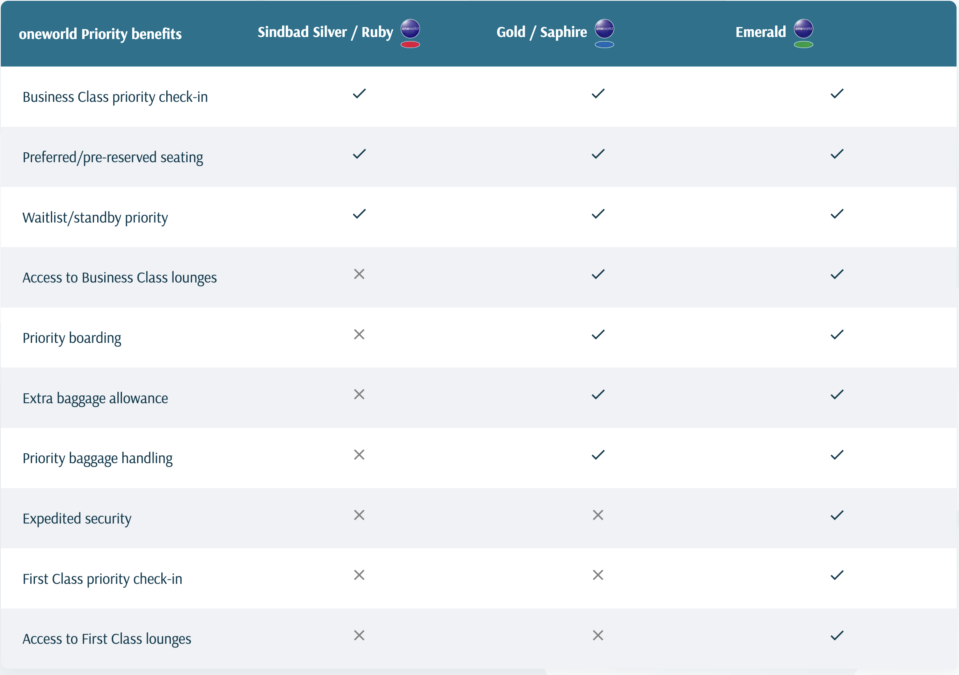Click Ruby checkmark for Business Class priority check-in
Viewport: 959px width, 675px height.
pyautogui.click(x=359, y=94)
